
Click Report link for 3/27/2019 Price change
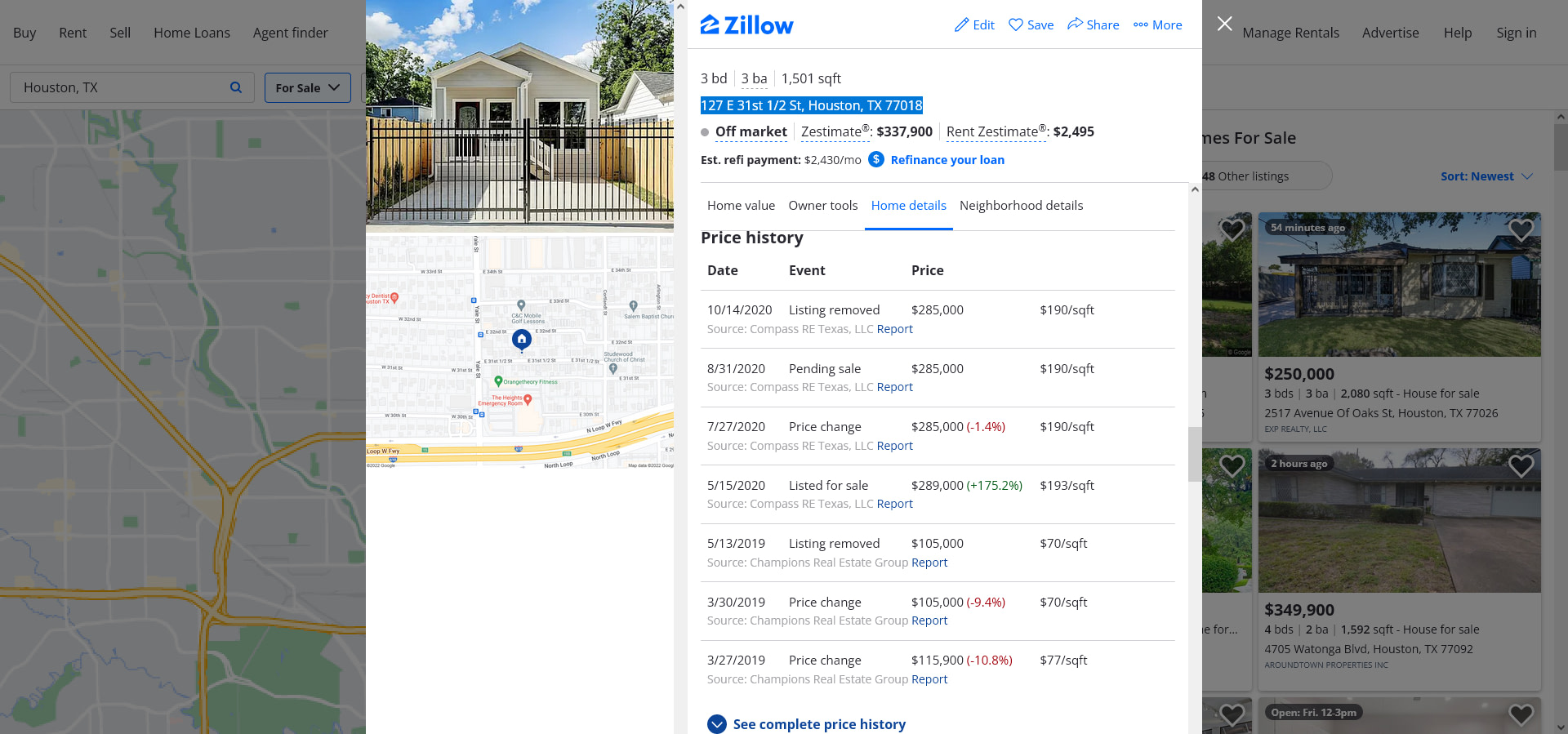click(929, 679)
